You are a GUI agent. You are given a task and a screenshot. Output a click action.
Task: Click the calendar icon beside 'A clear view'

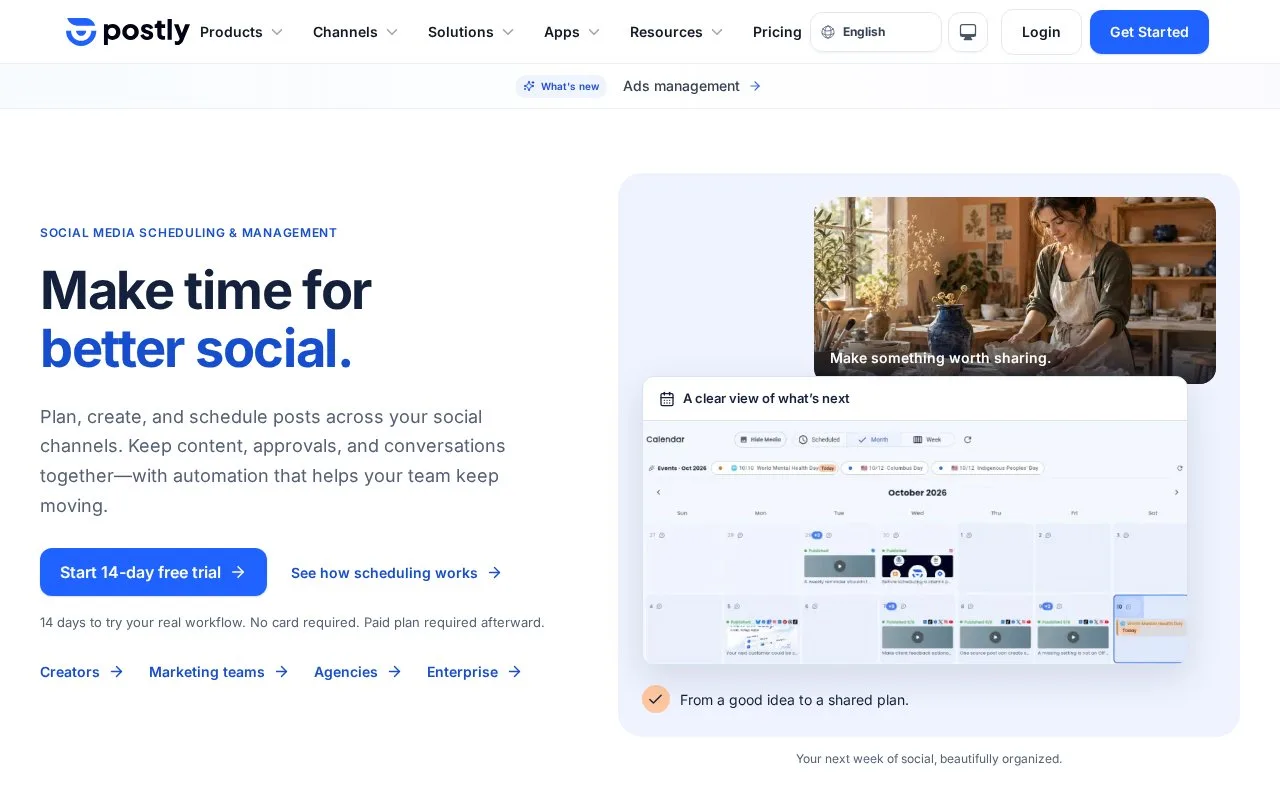667,399
